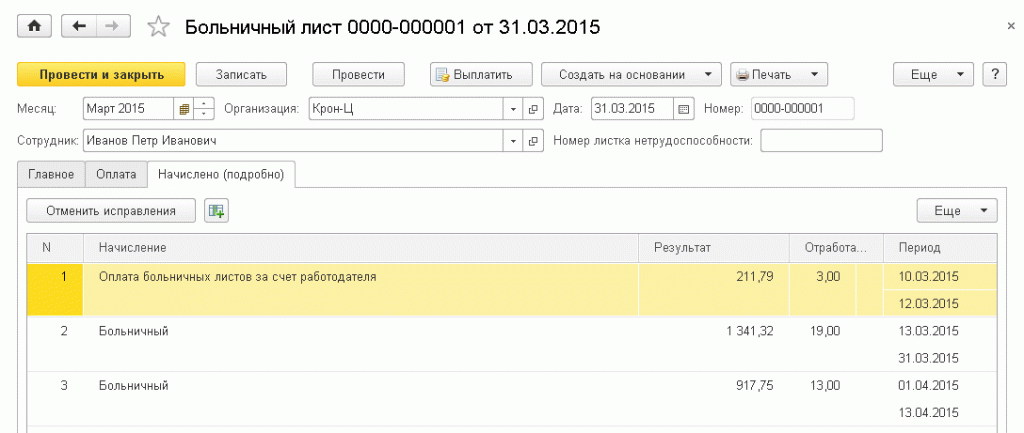Click period end date 31.03.2015

928,359
